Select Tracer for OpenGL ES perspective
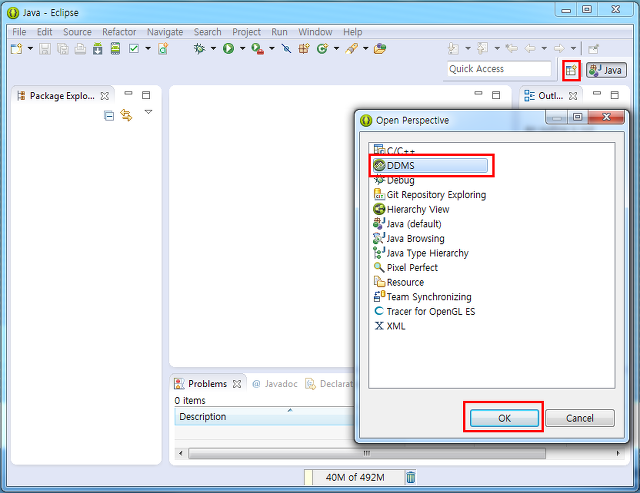The image size is (640, 493). pos(424,311)
